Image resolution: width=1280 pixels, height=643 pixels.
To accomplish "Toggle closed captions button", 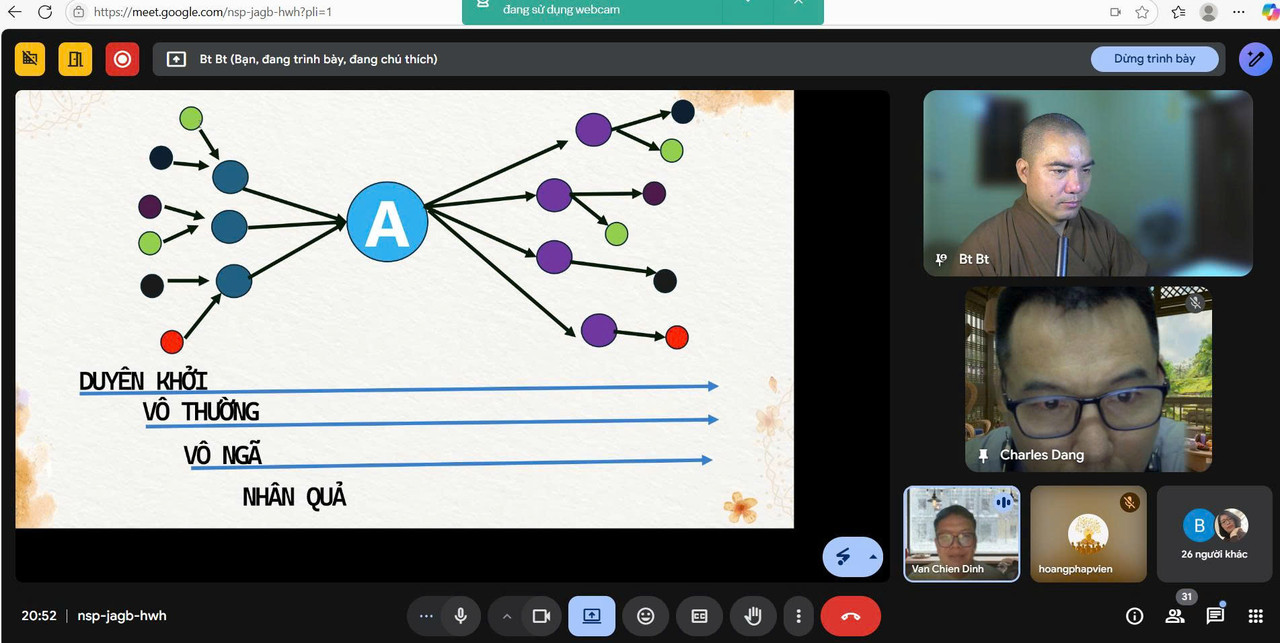I will click(x=700, y=616).
